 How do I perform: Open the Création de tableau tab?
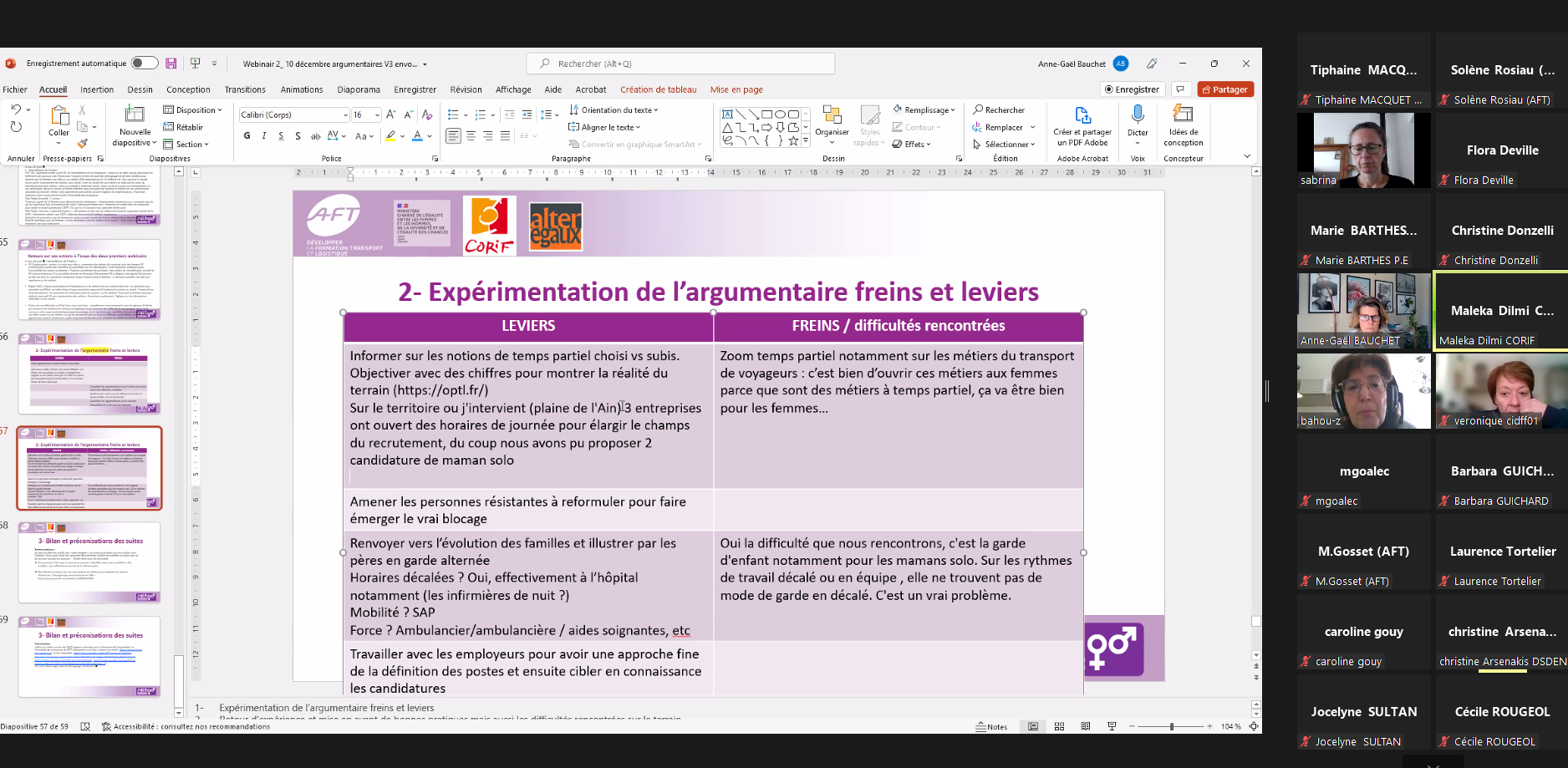659,89
